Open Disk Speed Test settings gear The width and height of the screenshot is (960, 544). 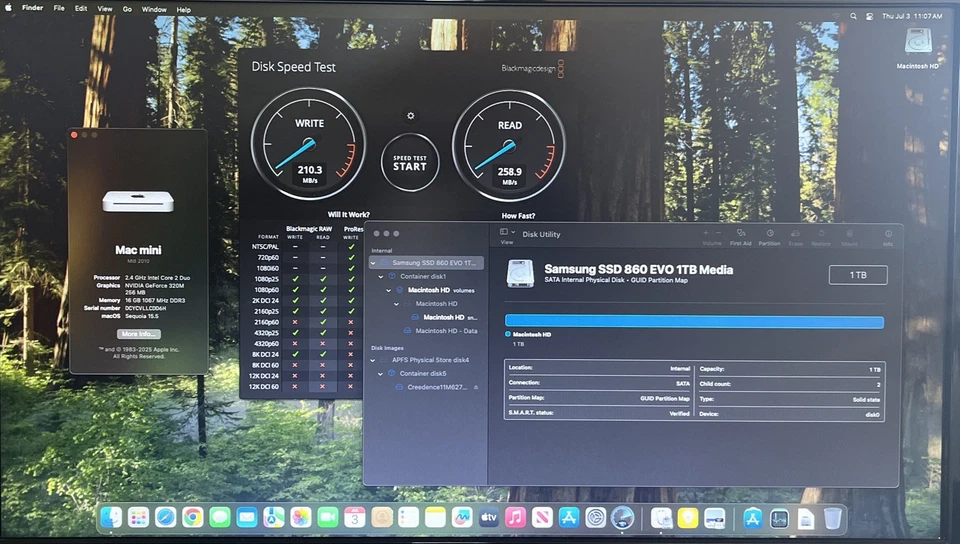coord(411,116)
